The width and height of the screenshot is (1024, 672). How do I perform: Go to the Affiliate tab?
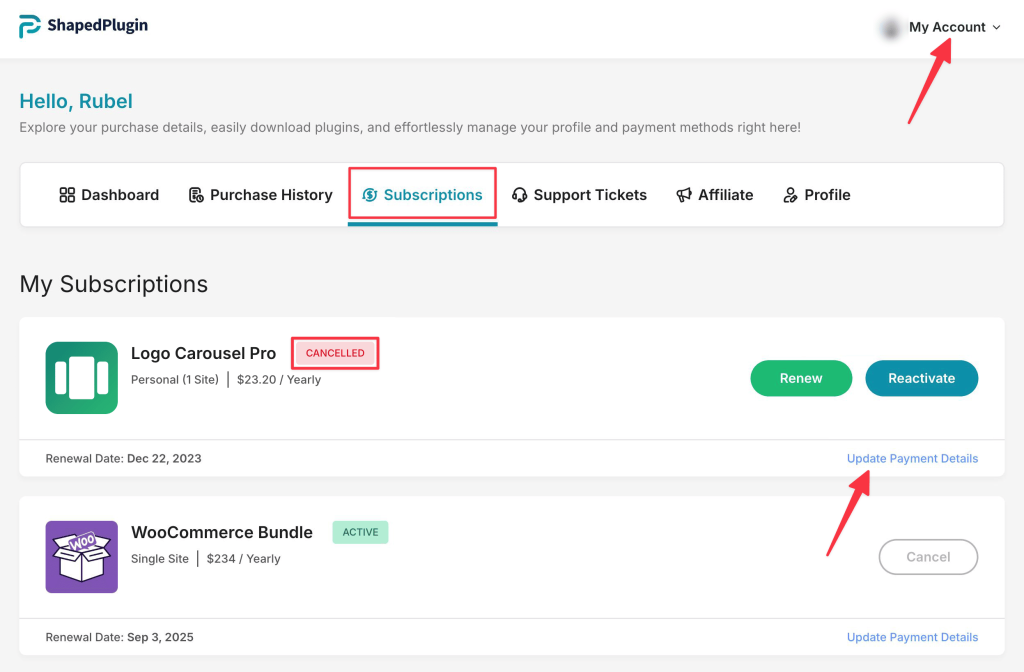pos(725,195)
